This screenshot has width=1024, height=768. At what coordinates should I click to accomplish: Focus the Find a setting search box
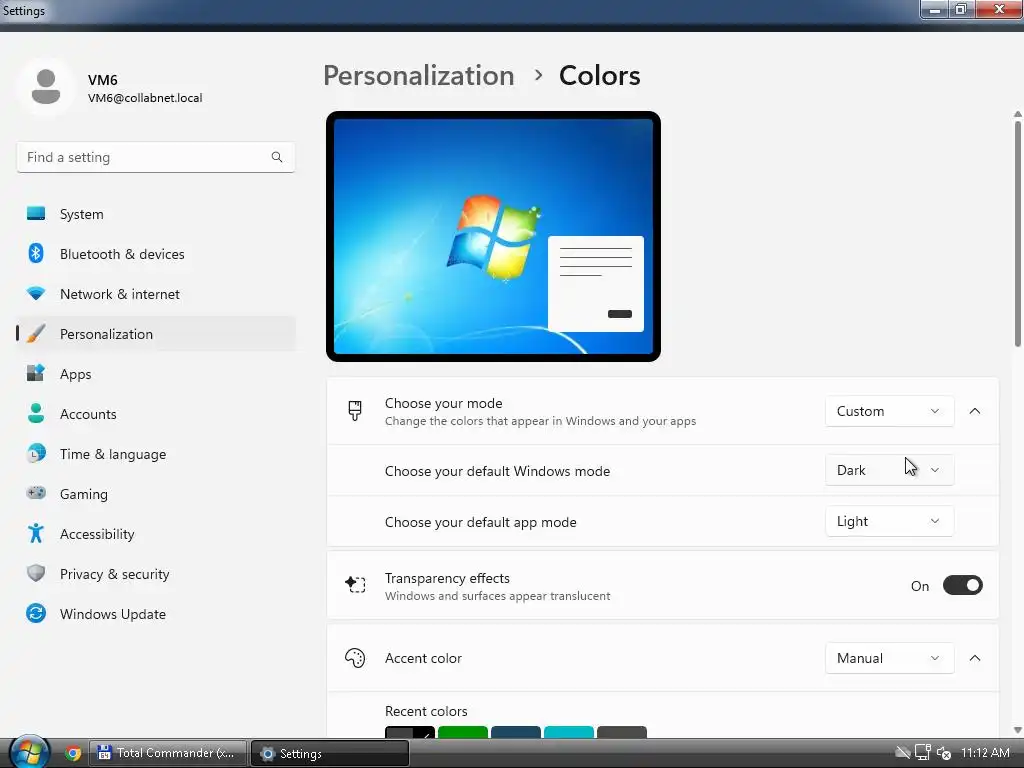pos(155,157)
